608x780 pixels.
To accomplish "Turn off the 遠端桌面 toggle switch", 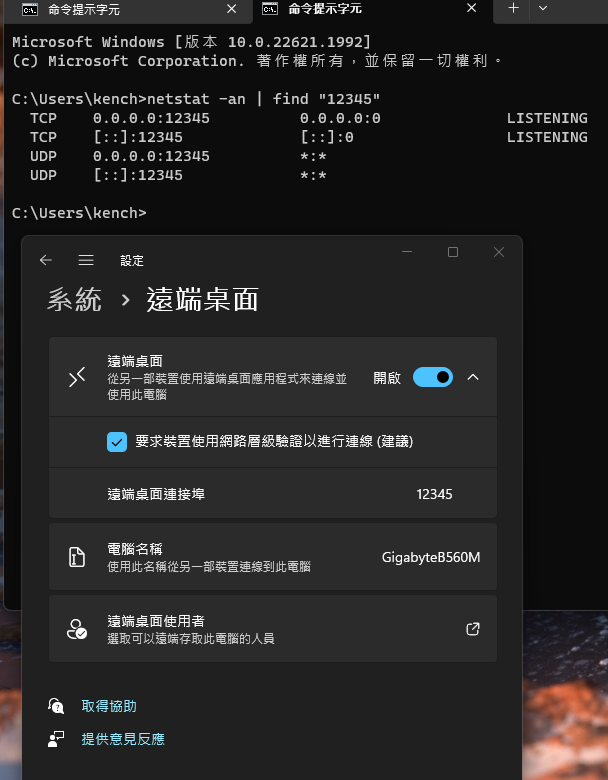I will (433, 377).
